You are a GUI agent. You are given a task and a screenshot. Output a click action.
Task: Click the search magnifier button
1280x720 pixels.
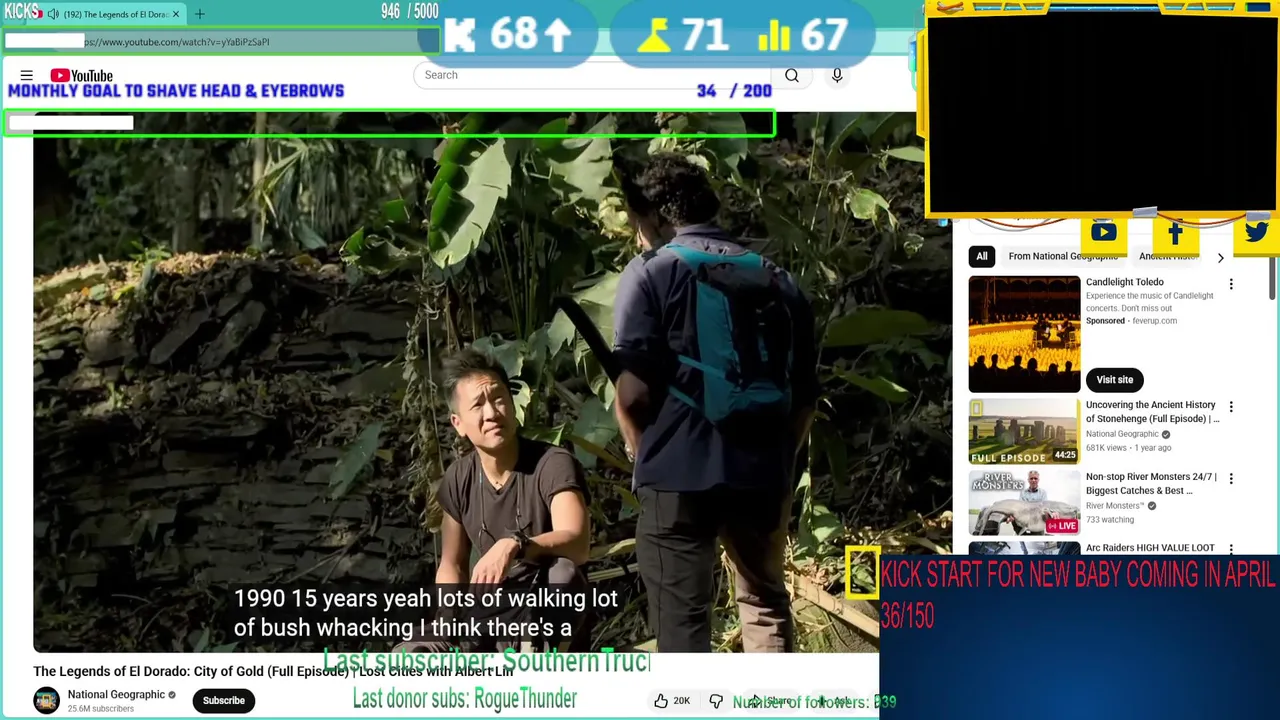(792, 75)
